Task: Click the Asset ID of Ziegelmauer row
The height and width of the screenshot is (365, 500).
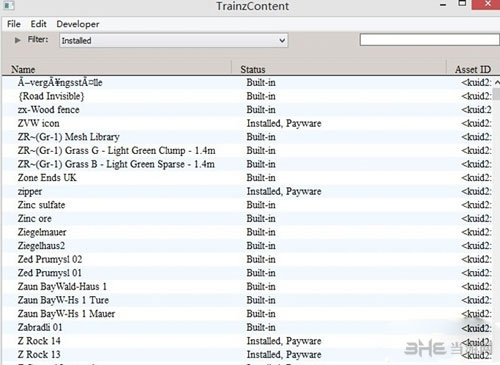Action: tap(476, 232)
